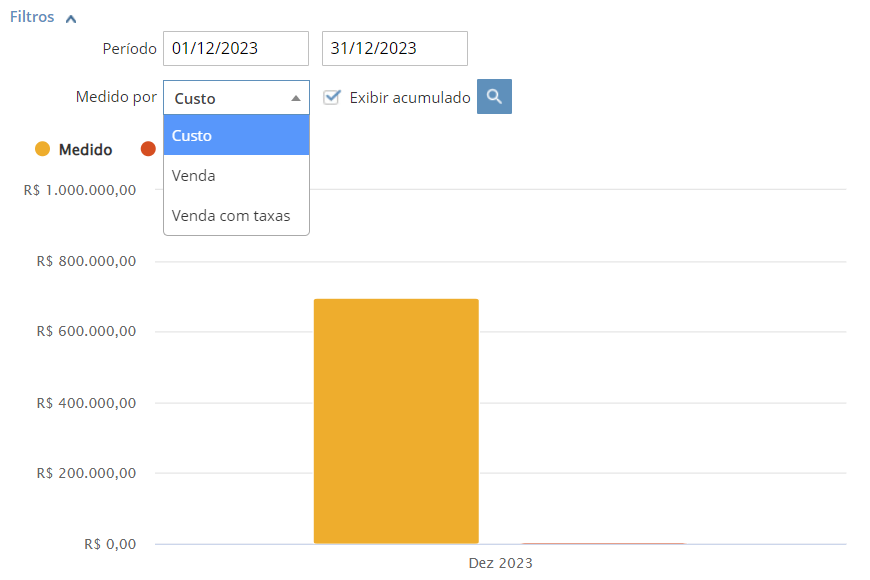870x580 pixels.
Task: Click the R$ 600.000,00 axis label
Action: click(x=86, y=331)
